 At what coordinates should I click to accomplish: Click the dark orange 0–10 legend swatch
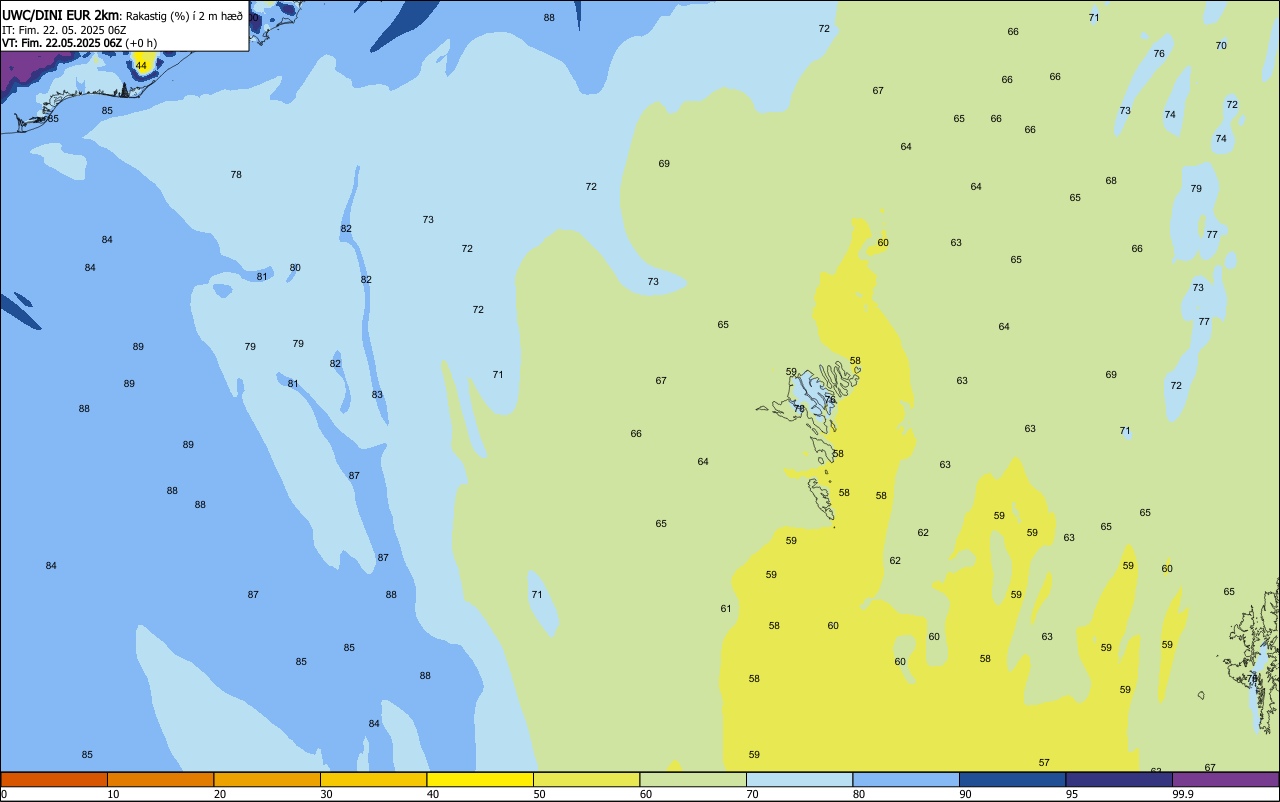click(x=54, y=779)
